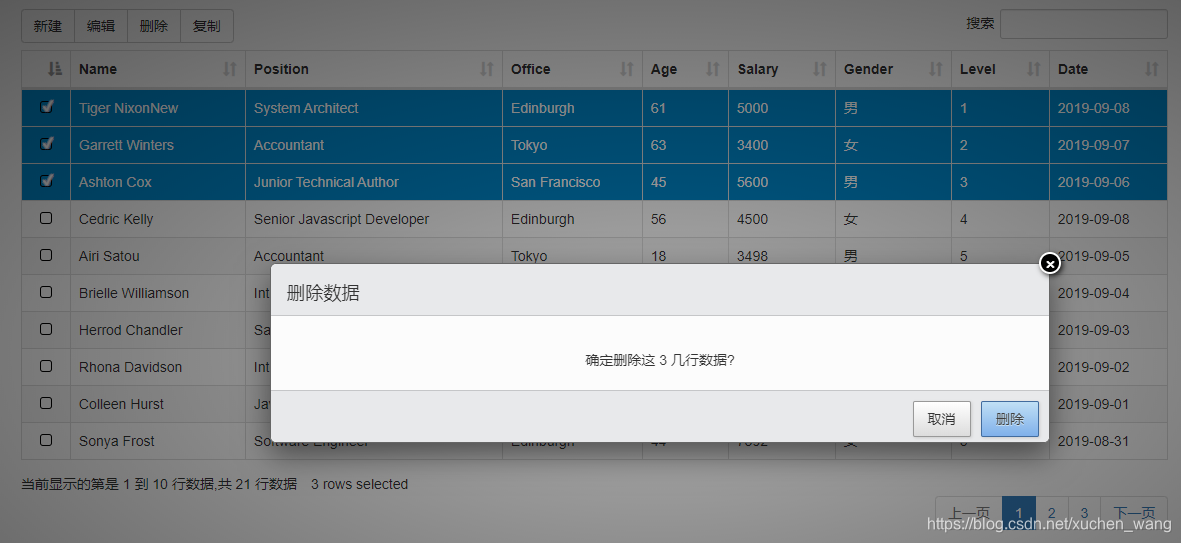
Task: Select current page 1 in pagination
Action: point(1019,514)
